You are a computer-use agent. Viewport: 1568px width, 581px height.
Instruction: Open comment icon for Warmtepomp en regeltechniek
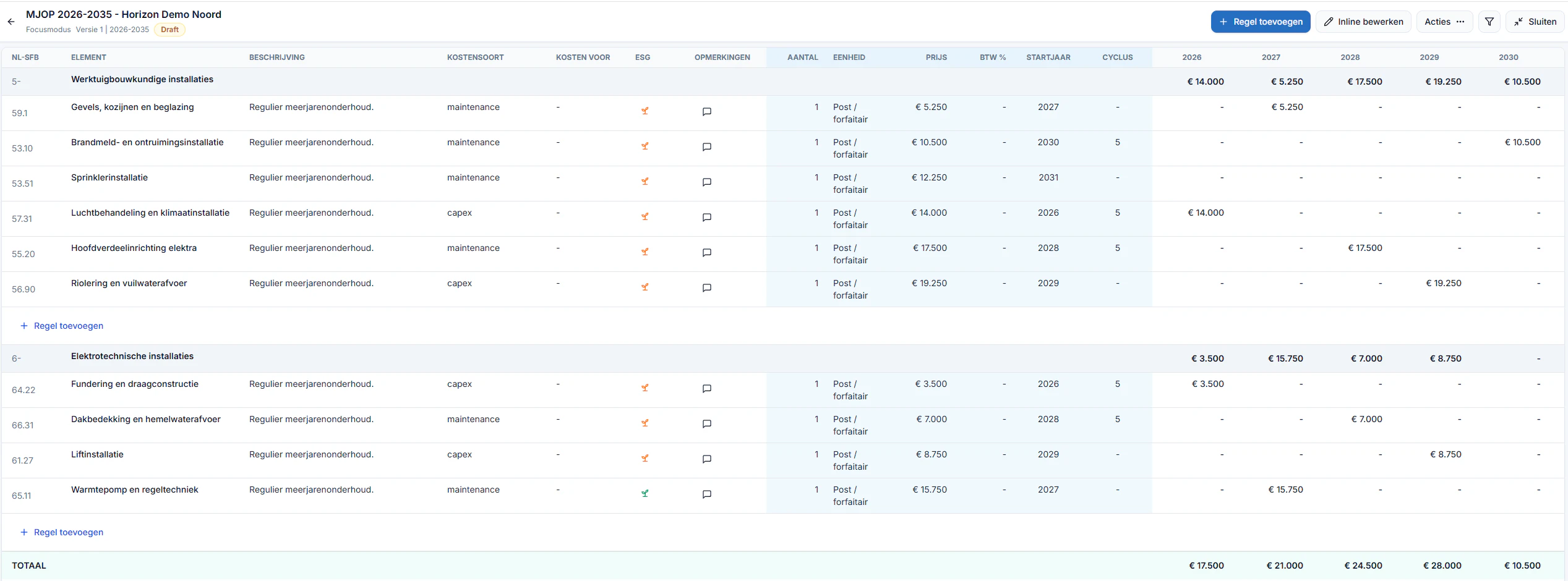pos(706,494)
